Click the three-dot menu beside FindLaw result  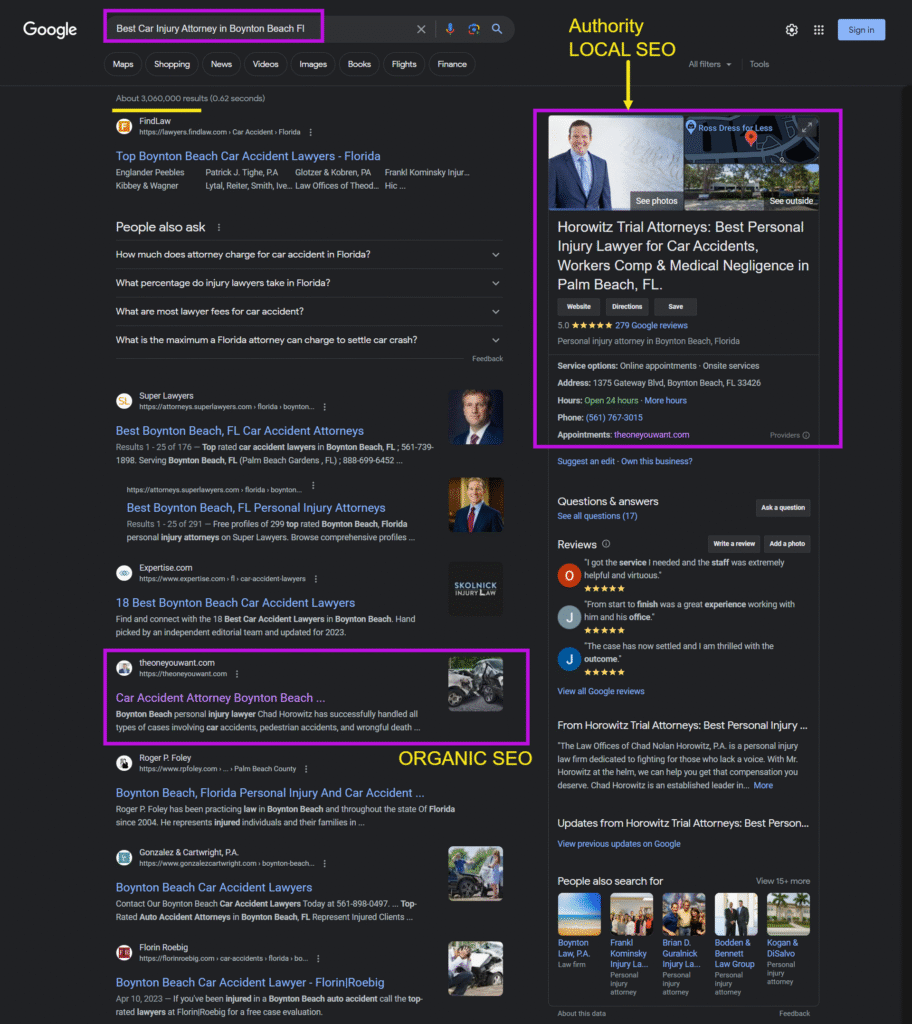tap(311, 132)
